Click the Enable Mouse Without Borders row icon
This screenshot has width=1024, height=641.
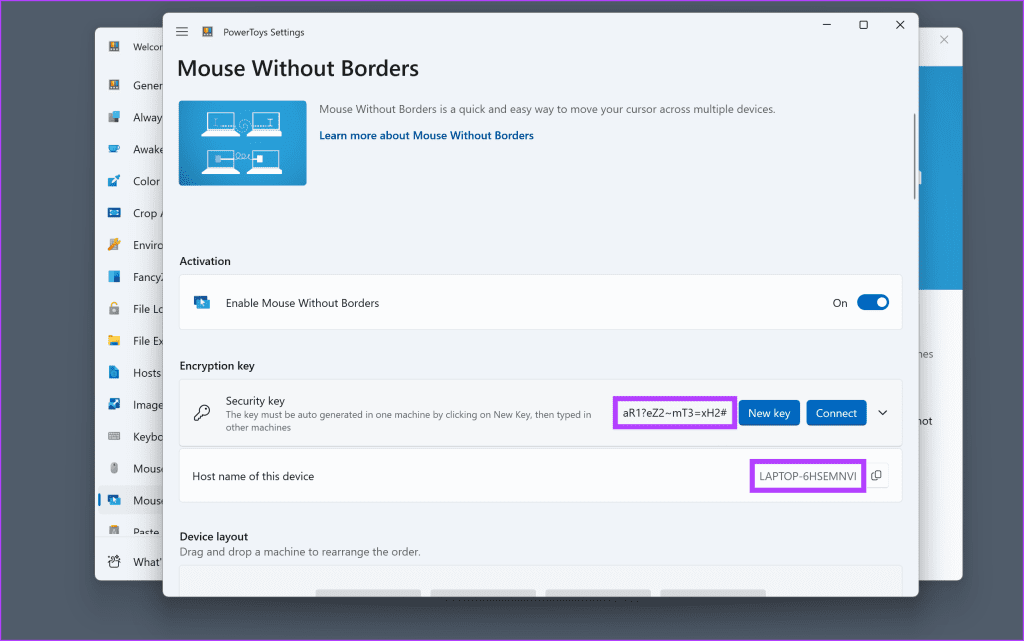[x=202, y=302]
